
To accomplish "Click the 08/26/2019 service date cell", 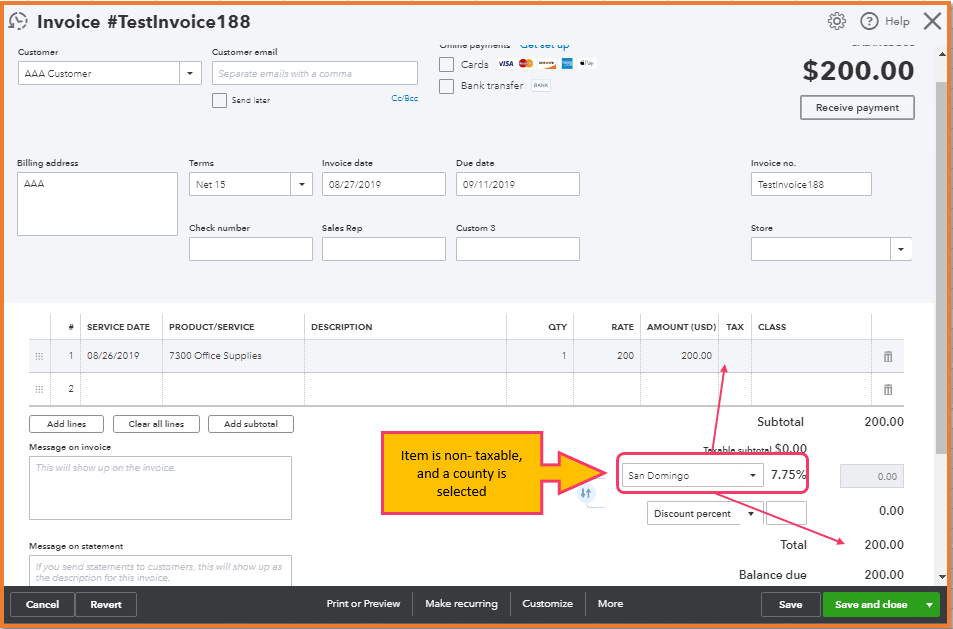I will tap(122, 356).
